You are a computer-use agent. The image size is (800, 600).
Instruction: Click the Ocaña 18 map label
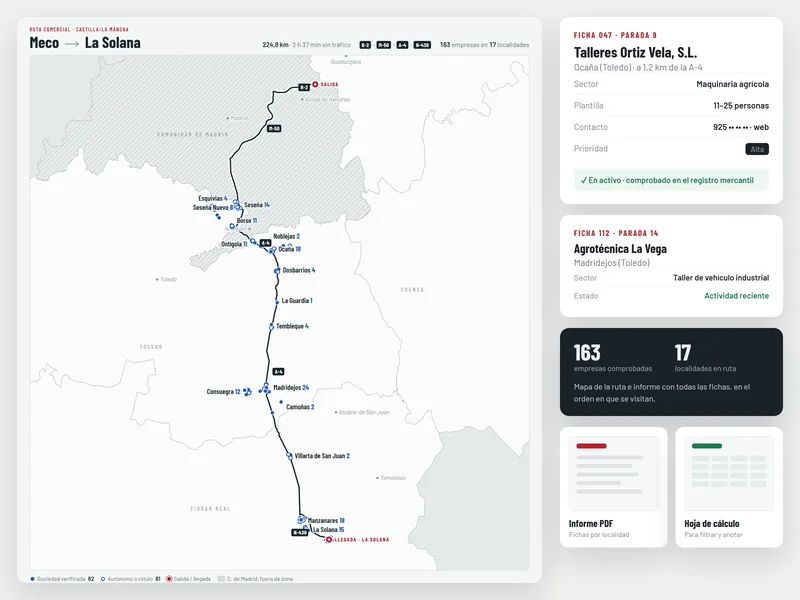[289, 249]
